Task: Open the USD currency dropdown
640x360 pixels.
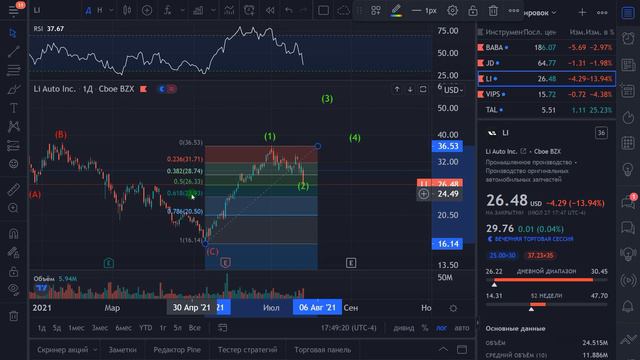Action: 453,90
